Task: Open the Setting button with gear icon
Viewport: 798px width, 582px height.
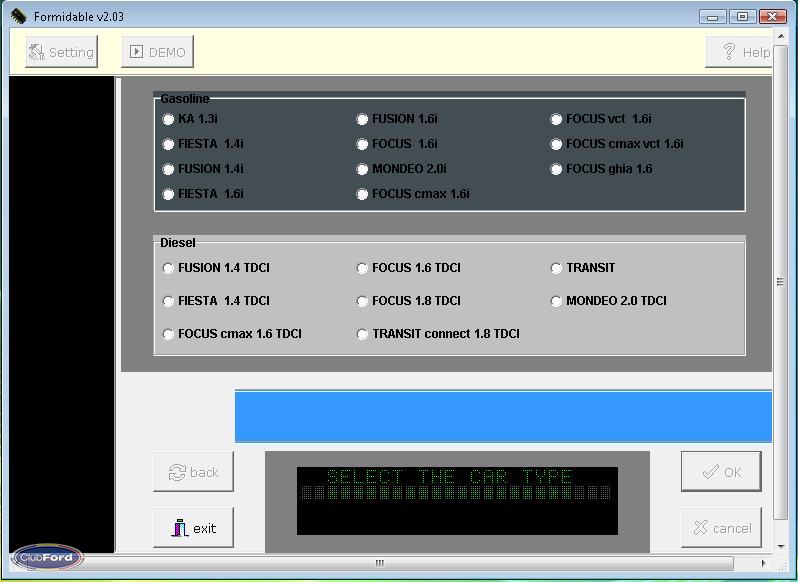Action: (x=61, y=52)
